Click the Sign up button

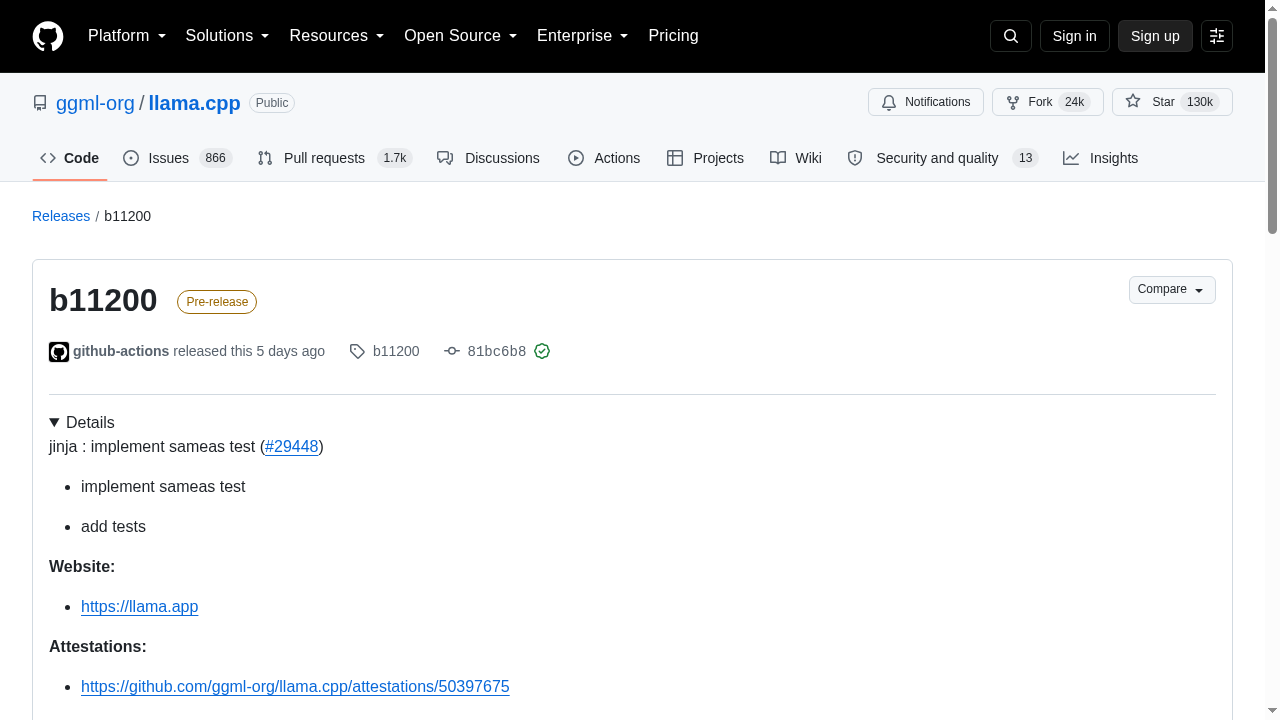[x=1155, y=36]
